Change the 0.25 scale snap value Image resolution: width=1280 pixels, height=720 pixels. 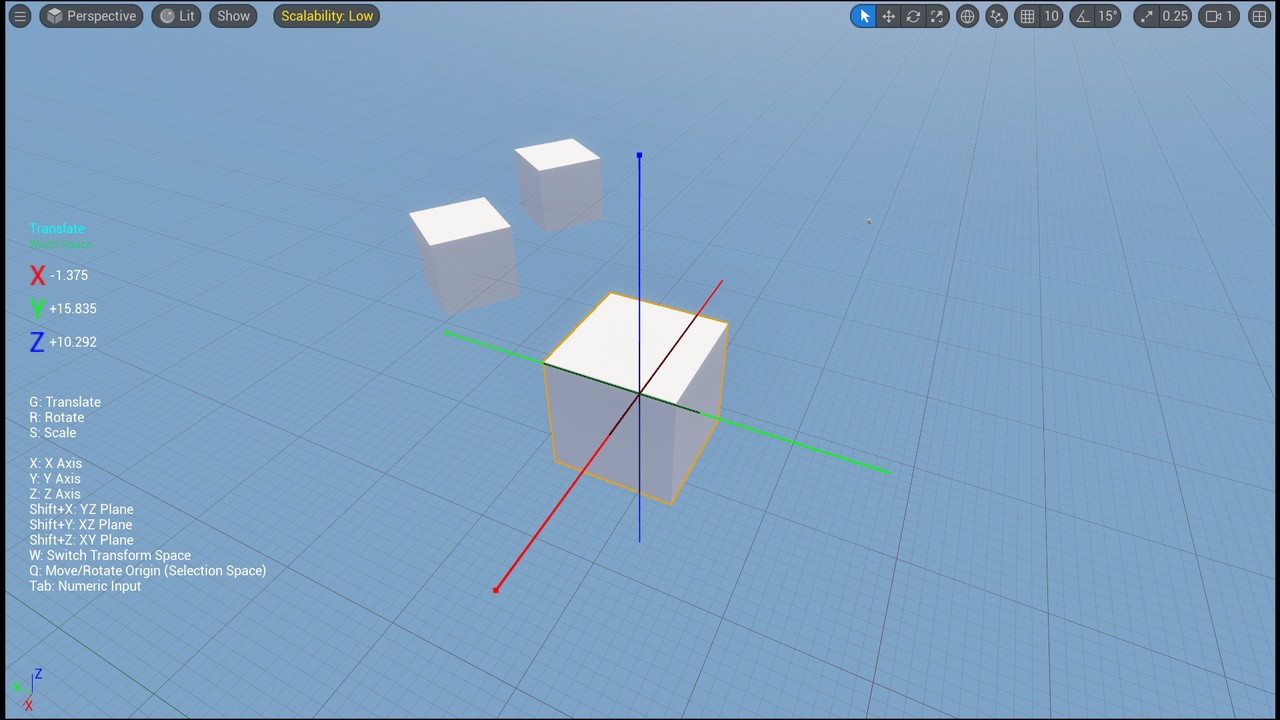click(1176, 16)
